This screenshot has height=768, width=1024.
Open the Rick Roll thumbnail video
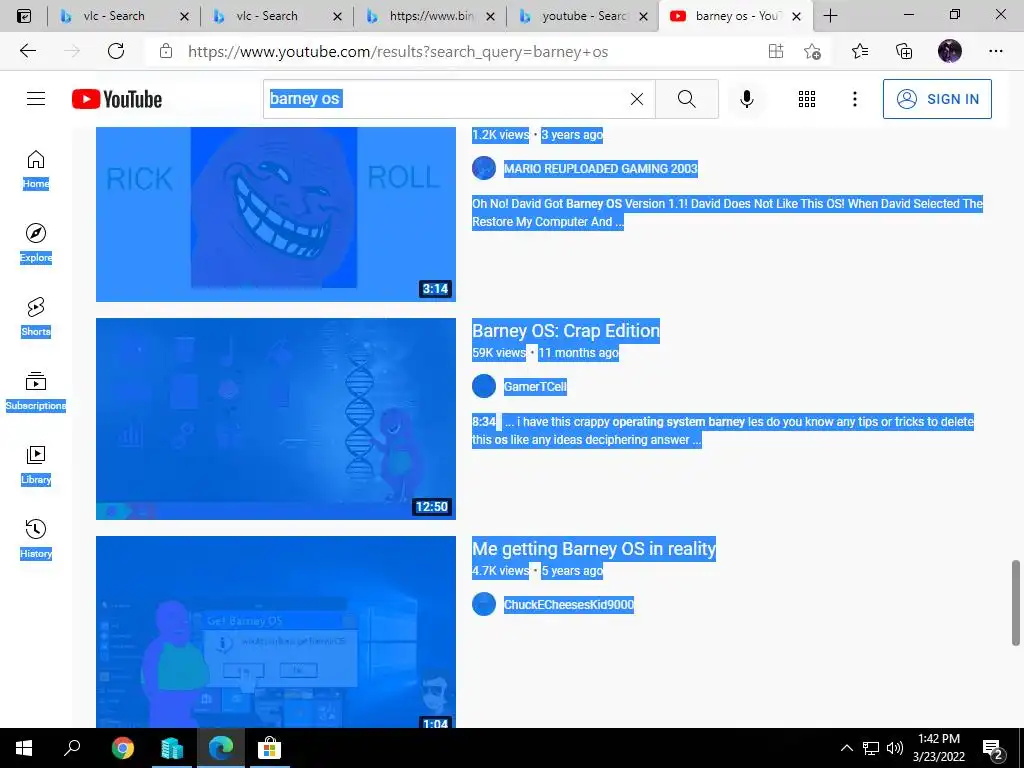(x=276, y=214)
